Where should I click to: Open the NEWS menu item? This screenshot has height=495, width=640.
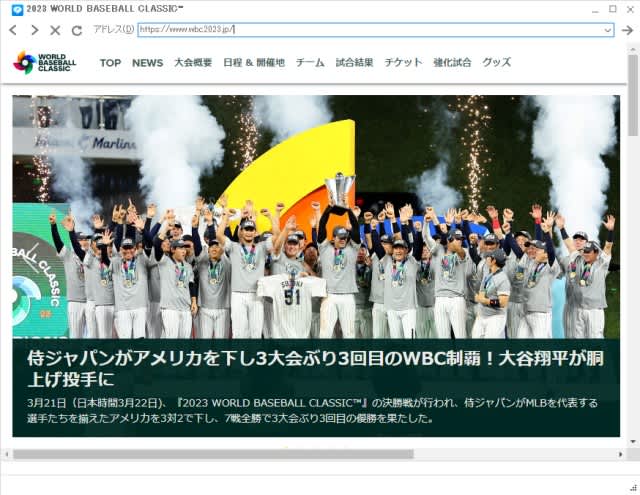click(x=147, y=63)
